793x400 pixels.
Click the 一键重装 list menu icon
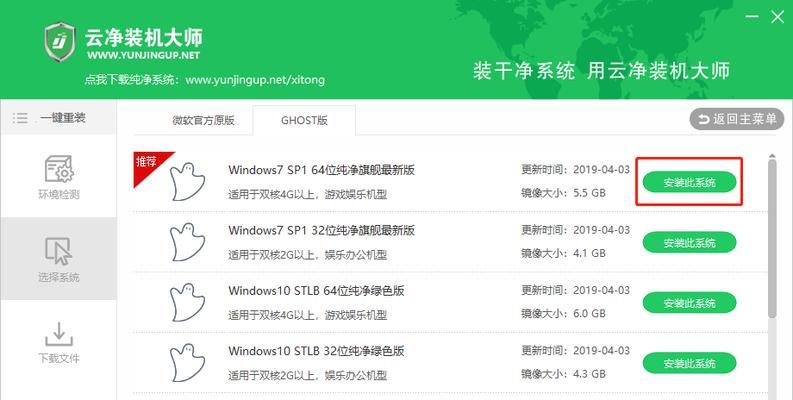tap(20, 118)
